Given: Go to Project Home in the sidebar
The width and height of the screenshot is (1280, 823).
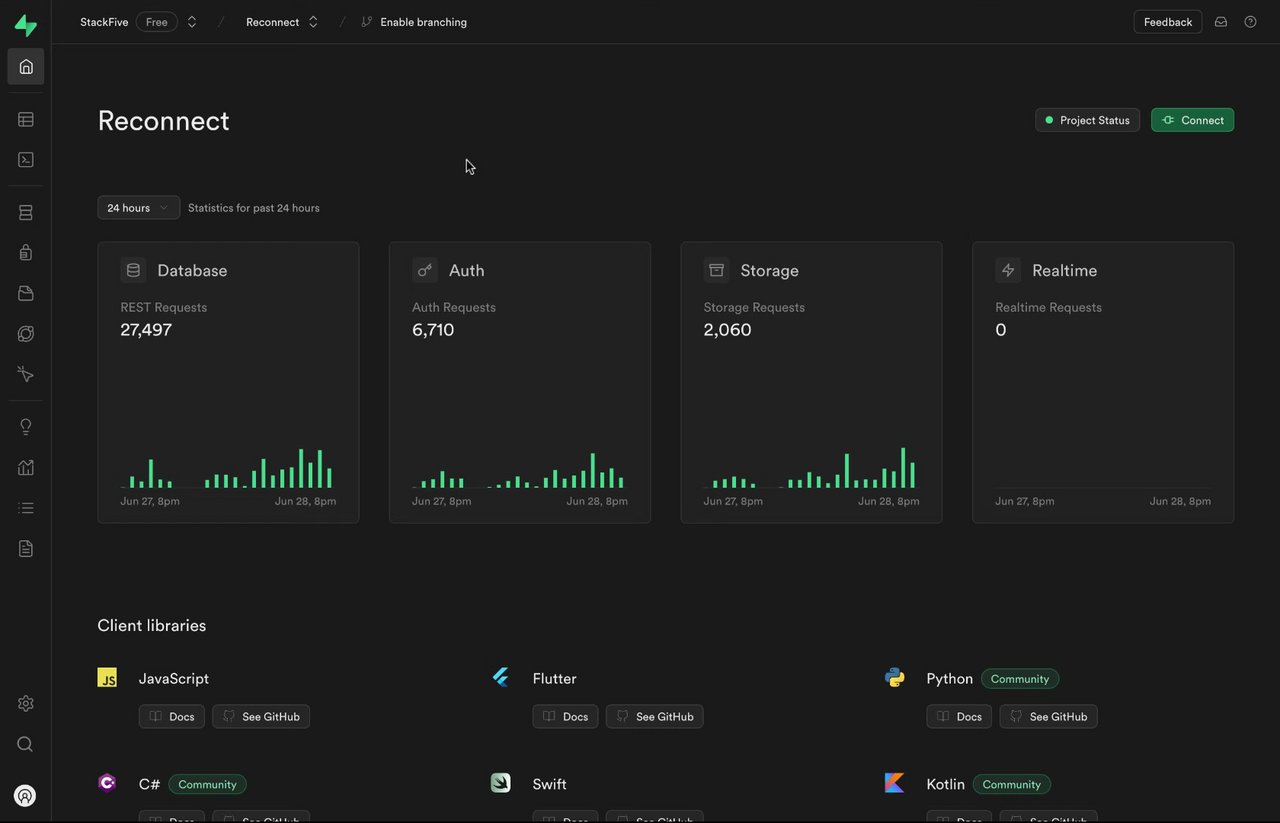Looking at the screenshot, I should point(26,67).
